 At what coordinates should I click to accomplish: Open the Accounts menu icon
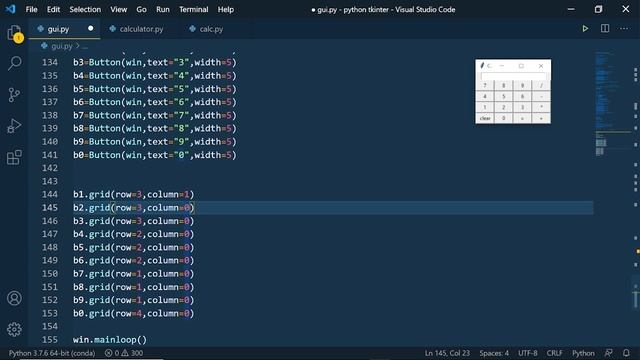(x=14, y=298)
